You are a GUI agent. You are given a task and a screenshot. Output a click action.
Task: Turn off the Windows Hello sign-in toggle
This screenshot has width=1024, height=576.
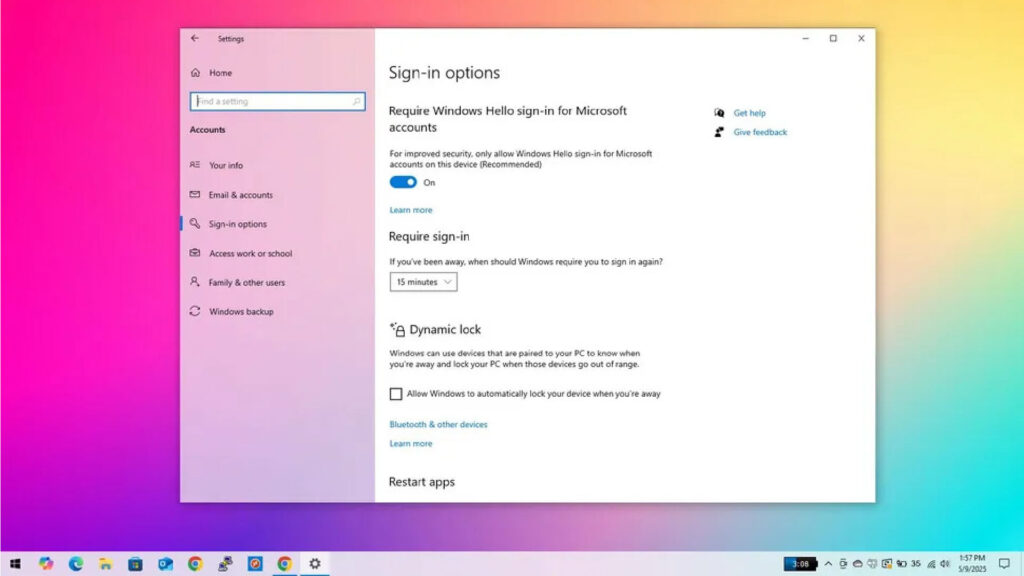pos(403,182)
